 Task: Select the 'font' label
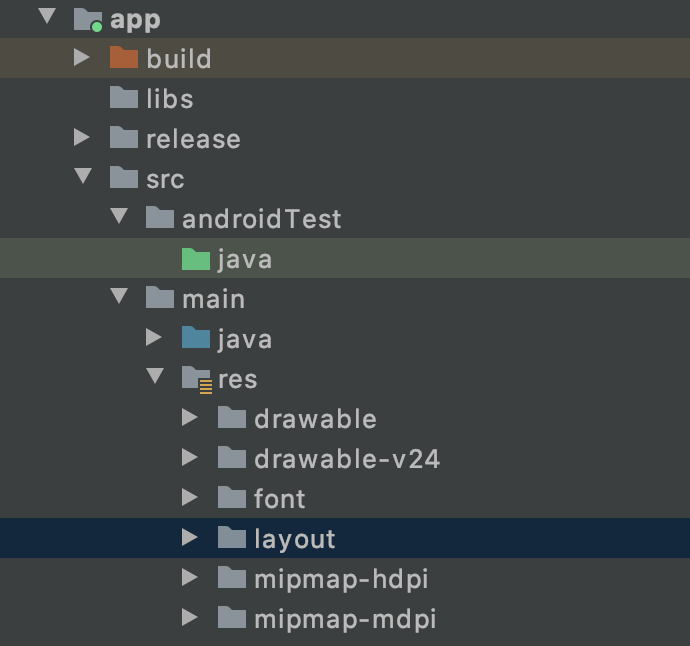point(279,499)
